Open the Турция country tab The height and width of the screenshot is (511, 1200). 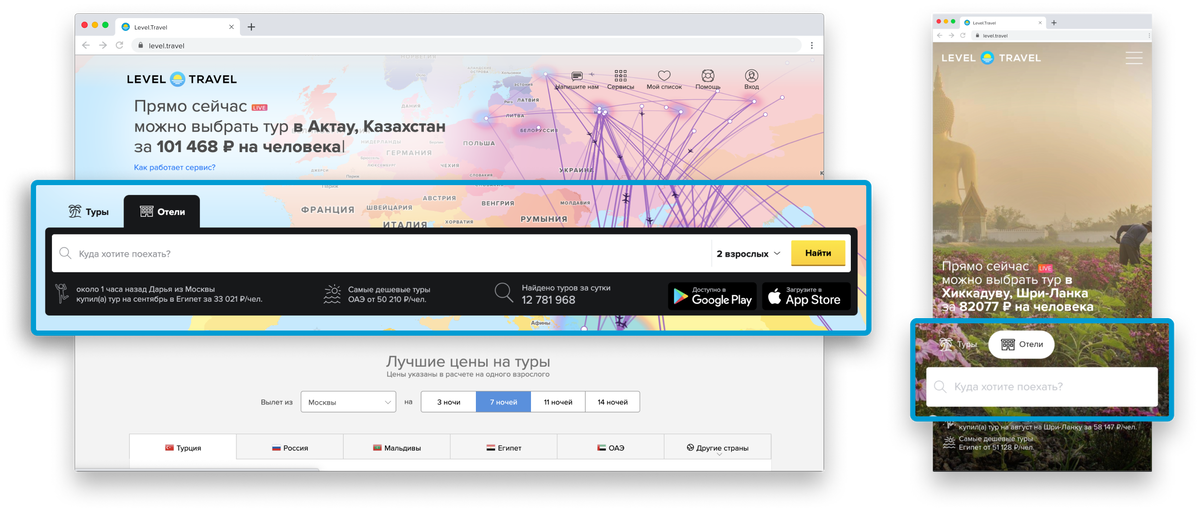pyautogui.click(x=183, y=448)
